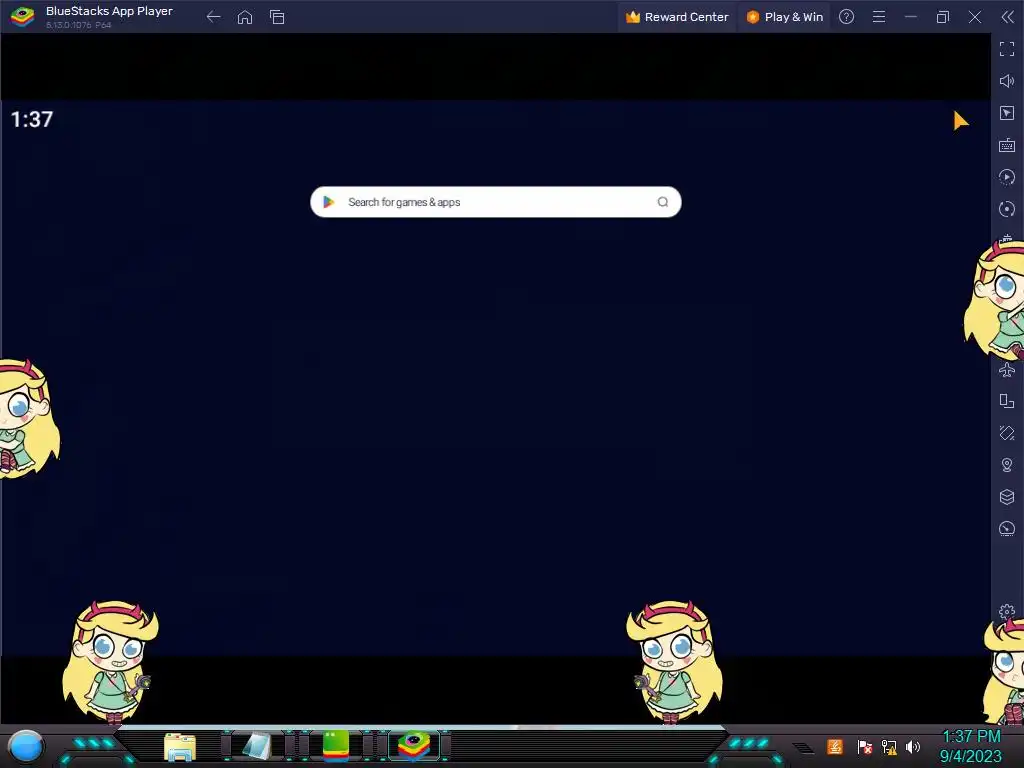Adjust volume via sidebar speaker icon
Image resolution: width=1024 pixels, height=768 pixels.
coord(1007,81)
